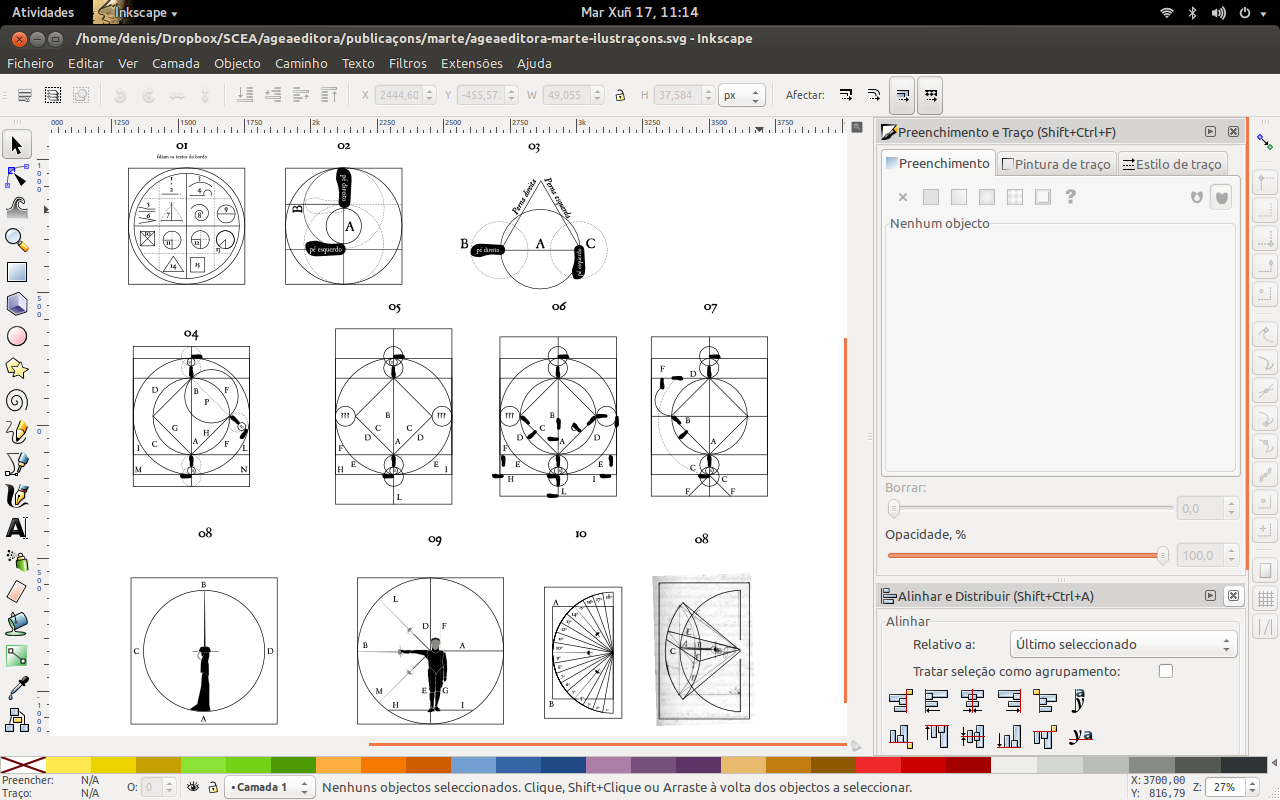Switch to the Estilo de traço tab
Image resolution: width=1280 pixels, height=800 pixels.
pyautogui.click(x=1172, y=164)
